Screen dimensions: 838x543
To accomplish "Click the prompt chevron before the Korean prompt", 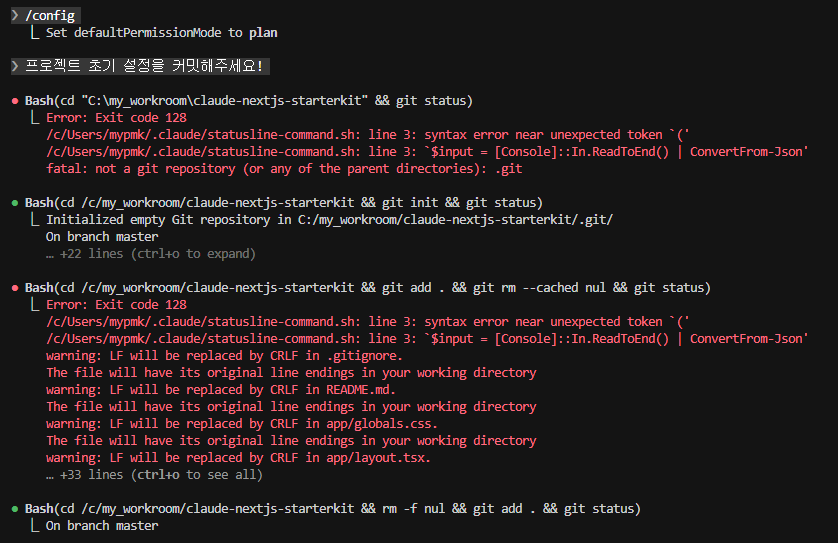I will tap(15, 66).
